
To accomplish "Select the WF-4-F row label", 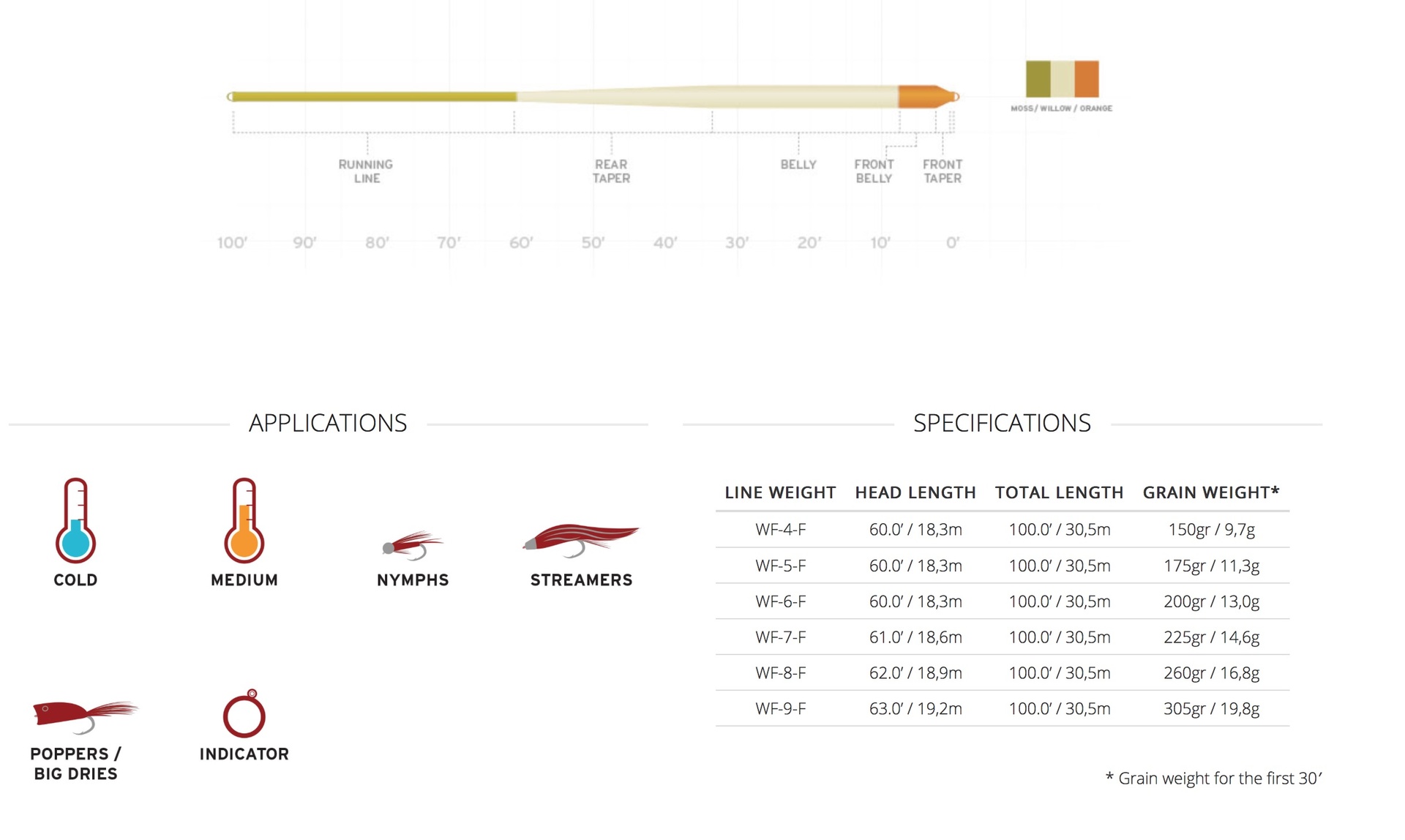I will [780, 529].
